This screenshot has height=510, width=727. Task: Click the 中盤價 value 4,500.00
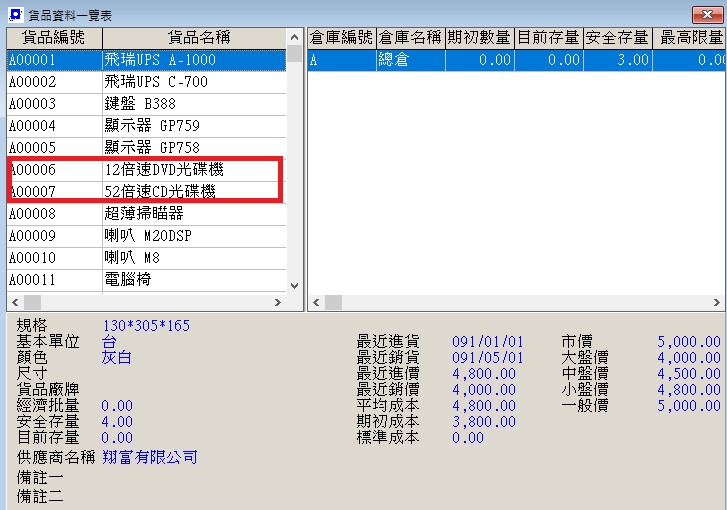pyautogui.click(x=689, y=374)
